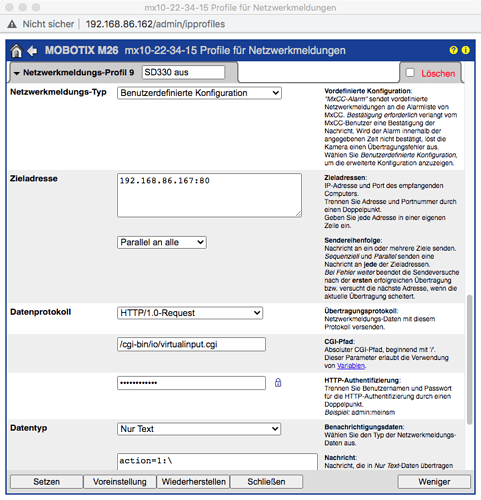The width and height of the screenshot is (481, 500).
Task: Click the lock icon beside password field
Action: (x=278, y=383)
